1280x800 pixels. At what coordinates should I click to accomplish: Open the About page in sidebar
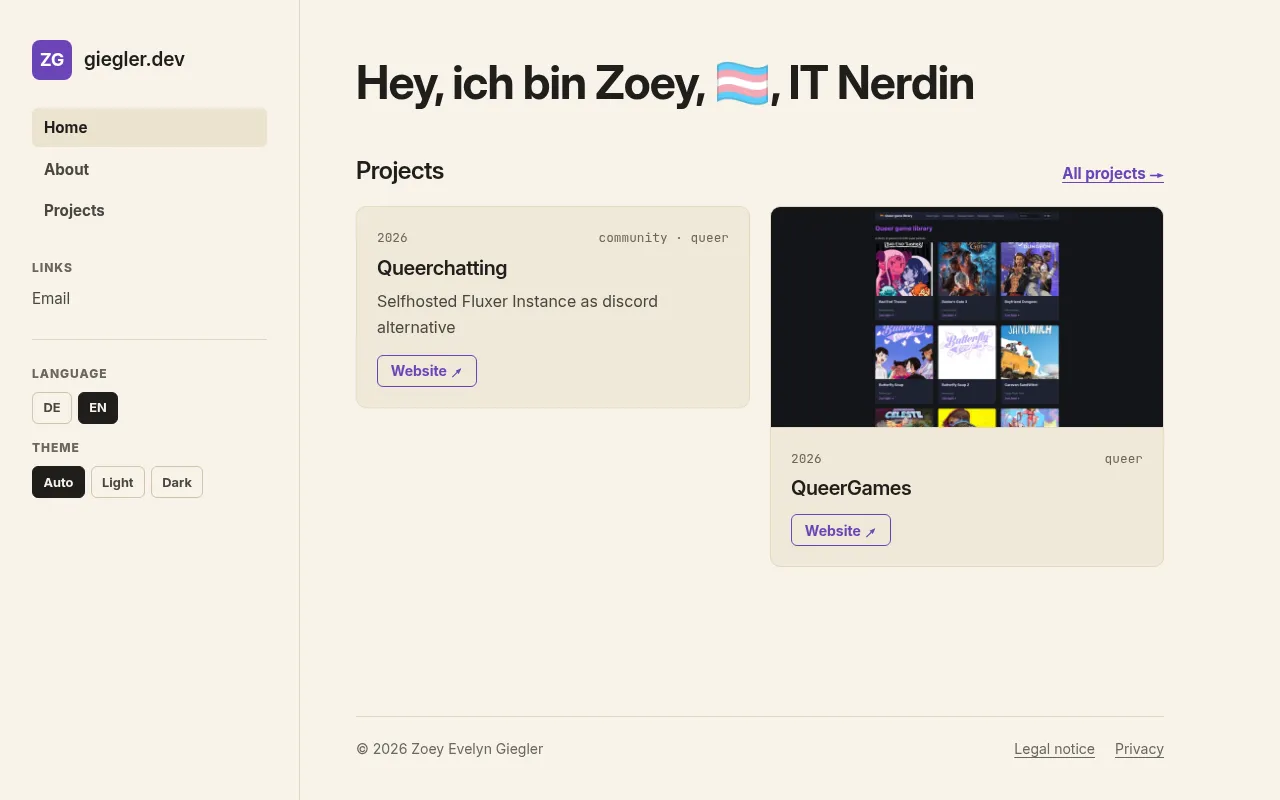[149, 169]
